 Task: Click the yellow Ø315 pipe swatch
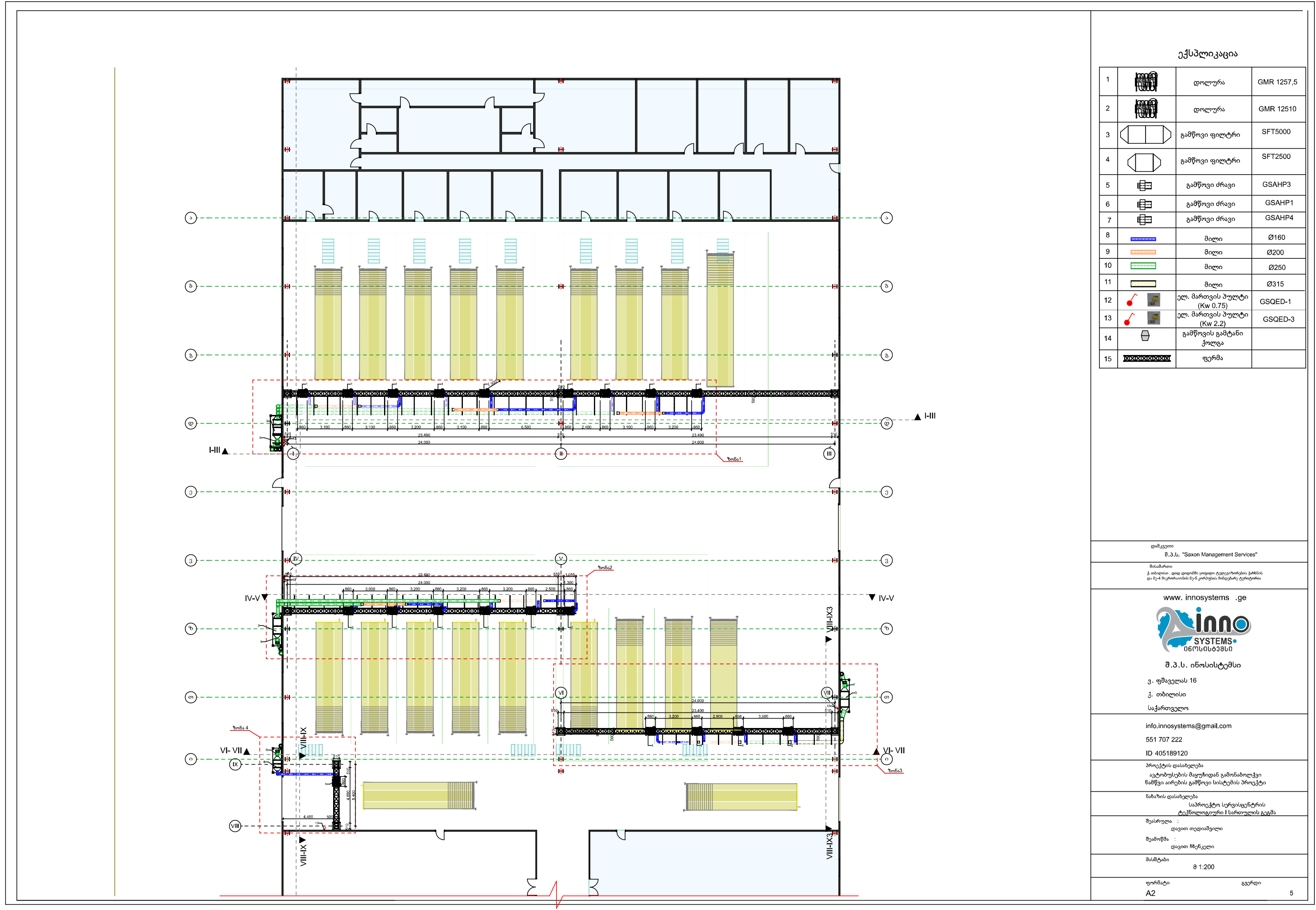tap(1143, 283)
